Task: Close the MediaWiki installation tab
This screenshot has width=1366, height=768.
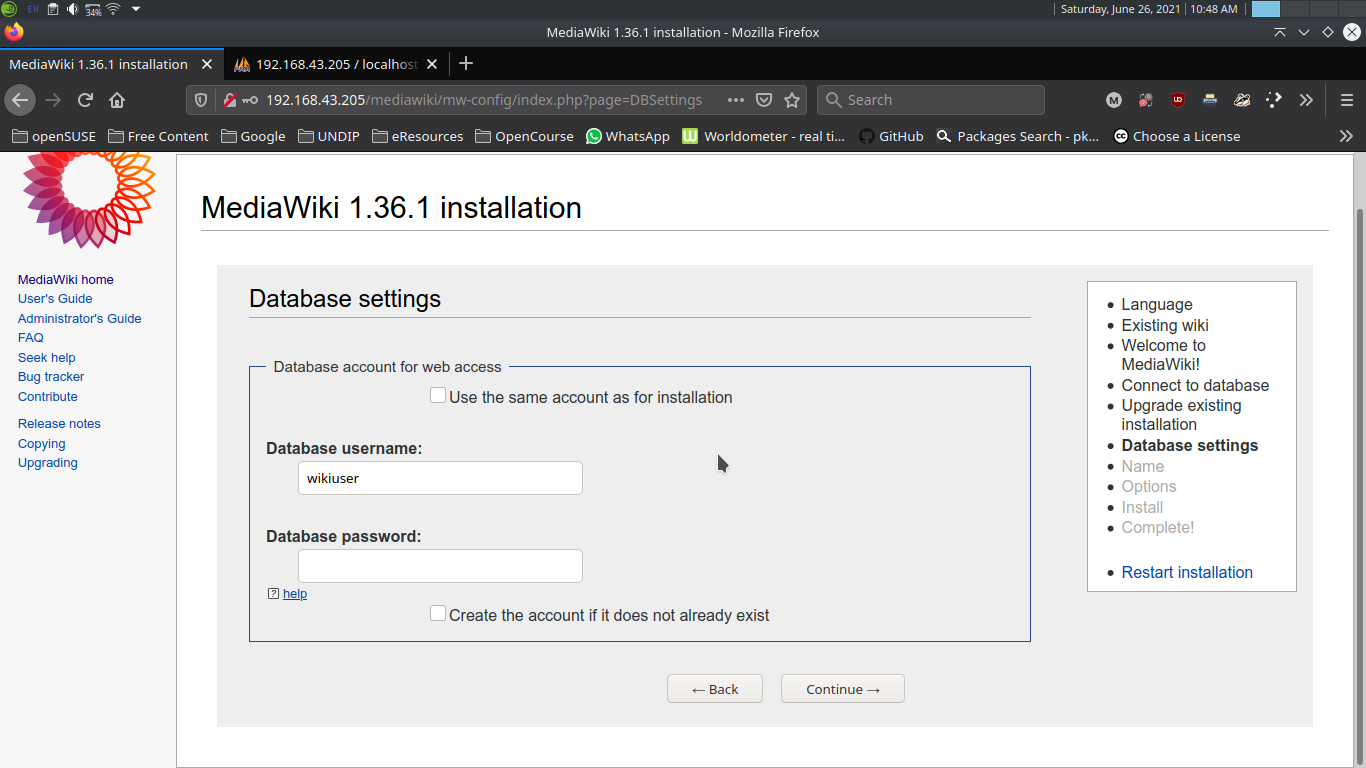Action: tap(207, 64)
